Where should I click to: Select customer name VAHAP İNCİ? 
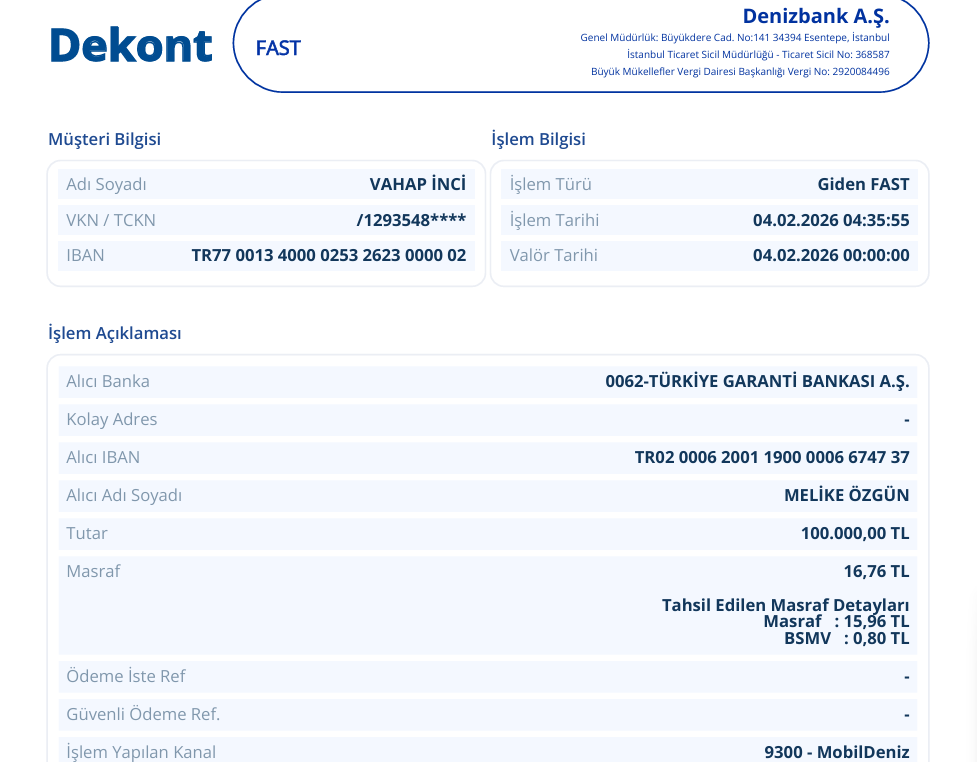tap(417, 184)
